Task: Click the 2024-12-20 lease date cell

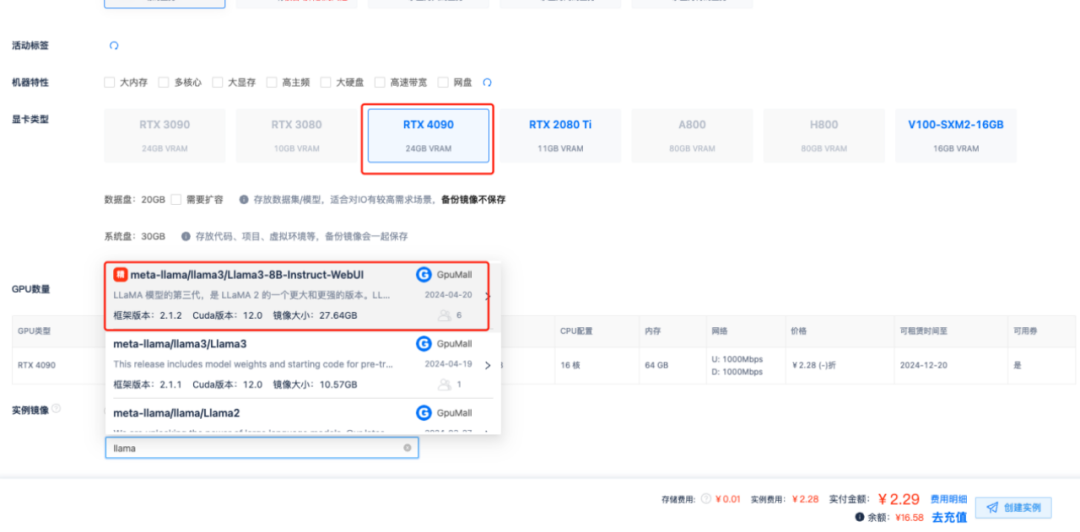Action: point(922,365)
